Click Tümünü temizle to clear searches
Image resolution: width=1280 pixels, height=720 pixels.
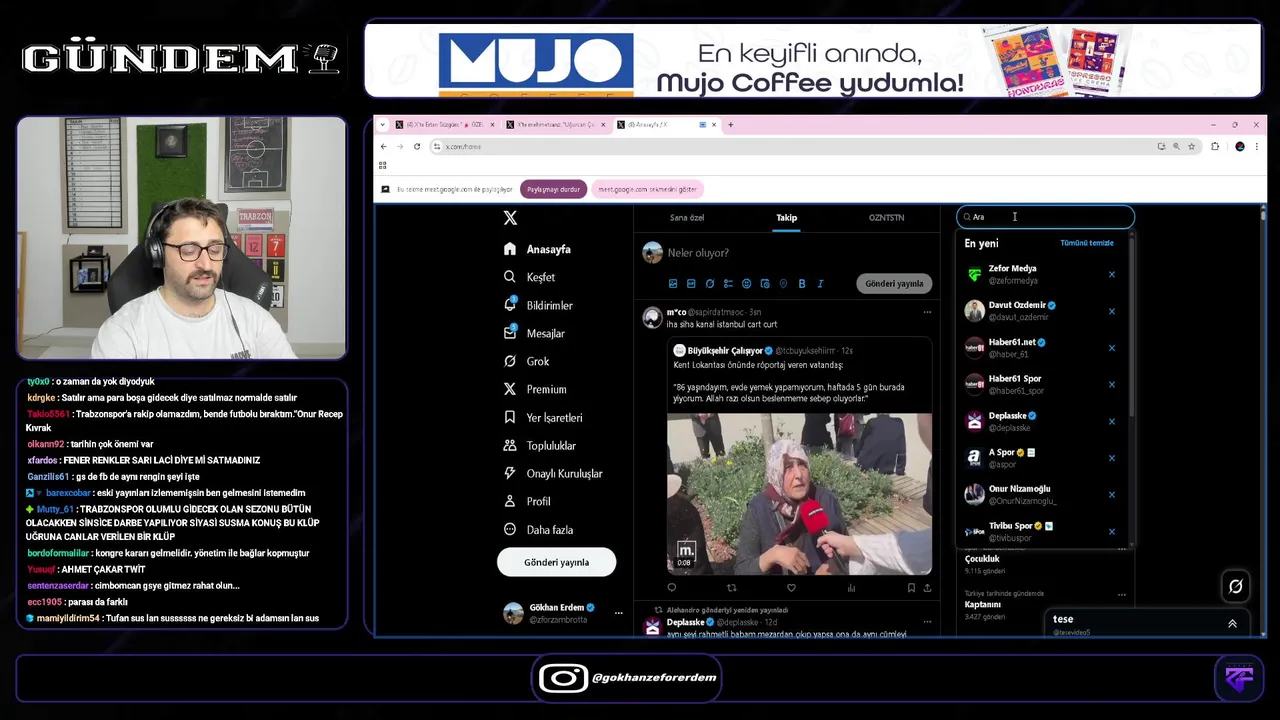[1087, 243]
